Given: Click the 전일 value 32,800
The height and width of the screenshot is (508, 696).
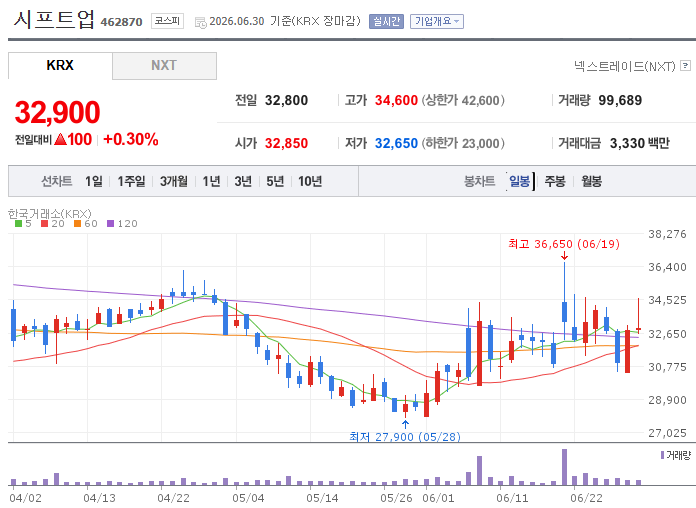Looking at the screenshot, I should tap(286, 100).
